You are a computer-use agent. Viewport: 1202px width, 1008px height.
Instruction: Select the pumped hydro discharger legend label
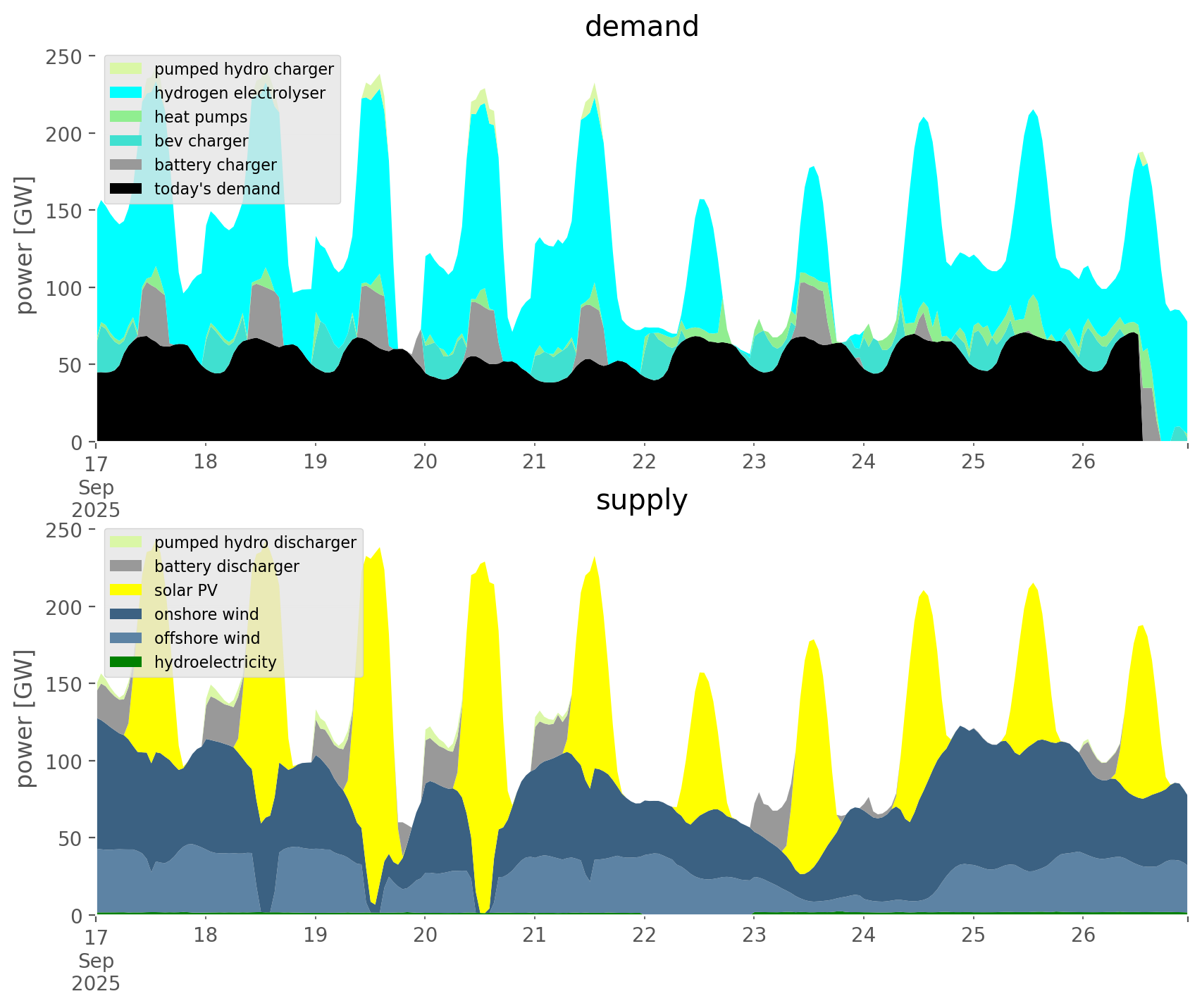[255, 542]
